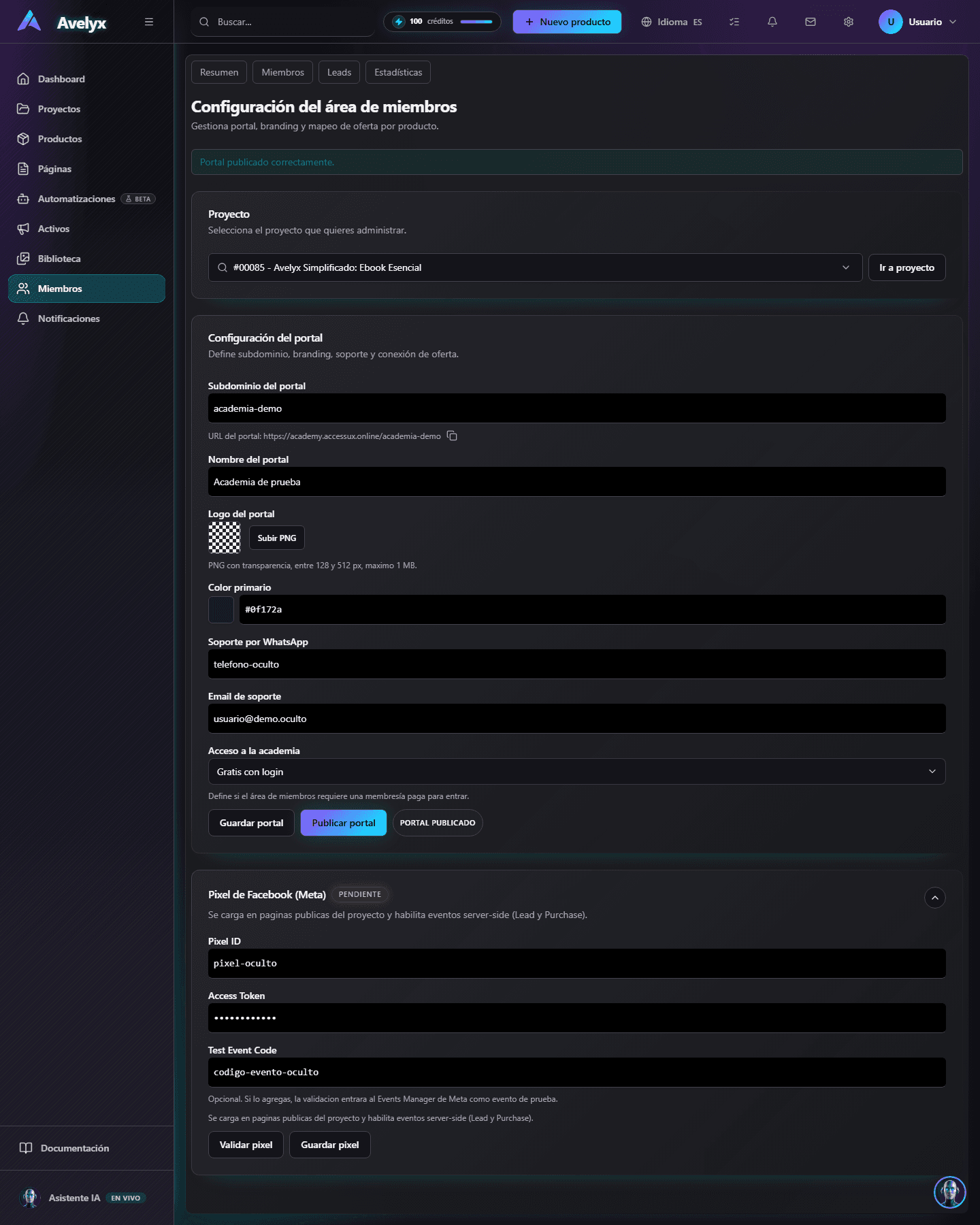Collapse the Pixel de Facebook section
The image size is (980, 1225).
click(x=935, y=898)
